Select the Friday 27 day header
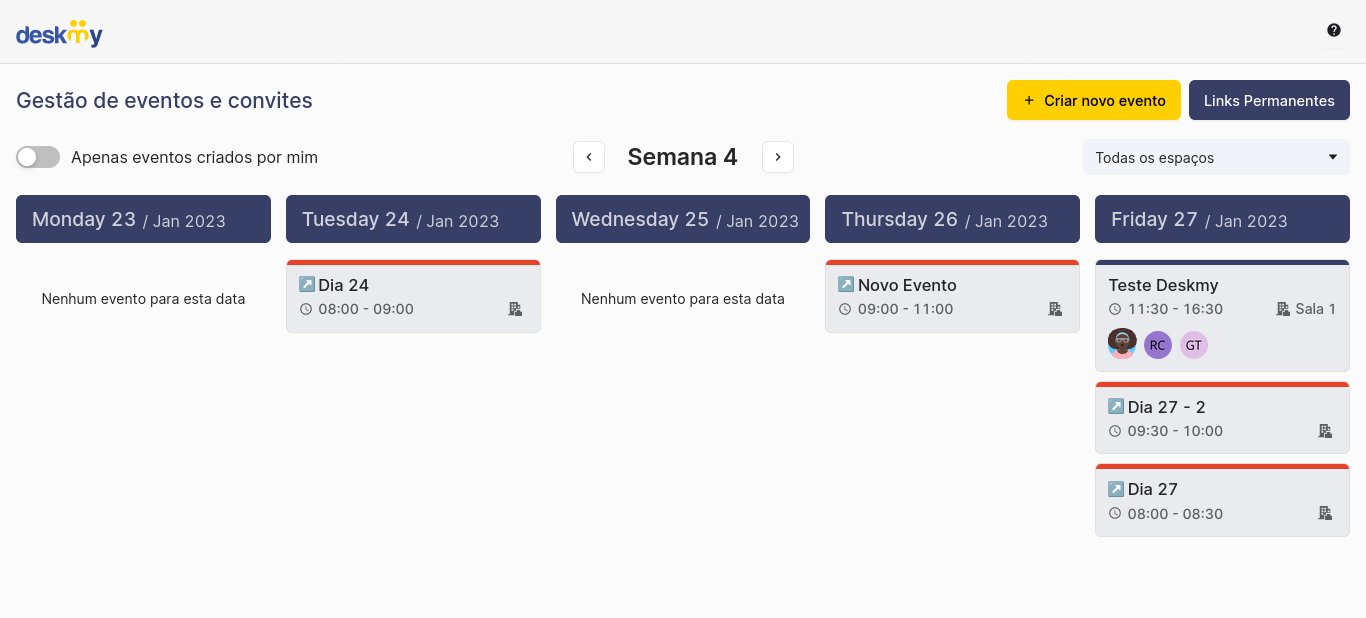The width and height of the screenshot is (1366, 618). pos(1222,219)
